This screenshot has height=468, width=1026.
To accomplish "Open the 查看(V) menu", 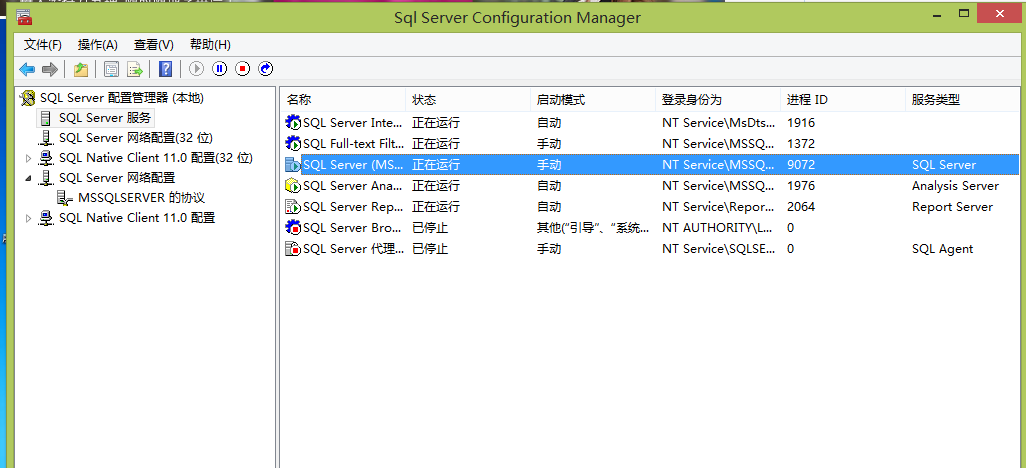I will tap(154, 45).
